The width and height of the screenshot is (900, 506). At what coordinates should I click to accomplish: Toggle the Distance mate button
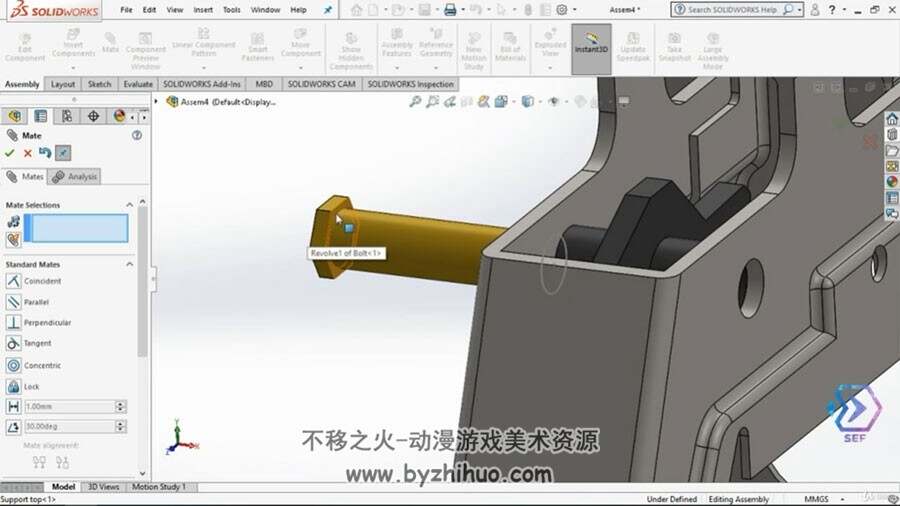(x=13, y=407)
